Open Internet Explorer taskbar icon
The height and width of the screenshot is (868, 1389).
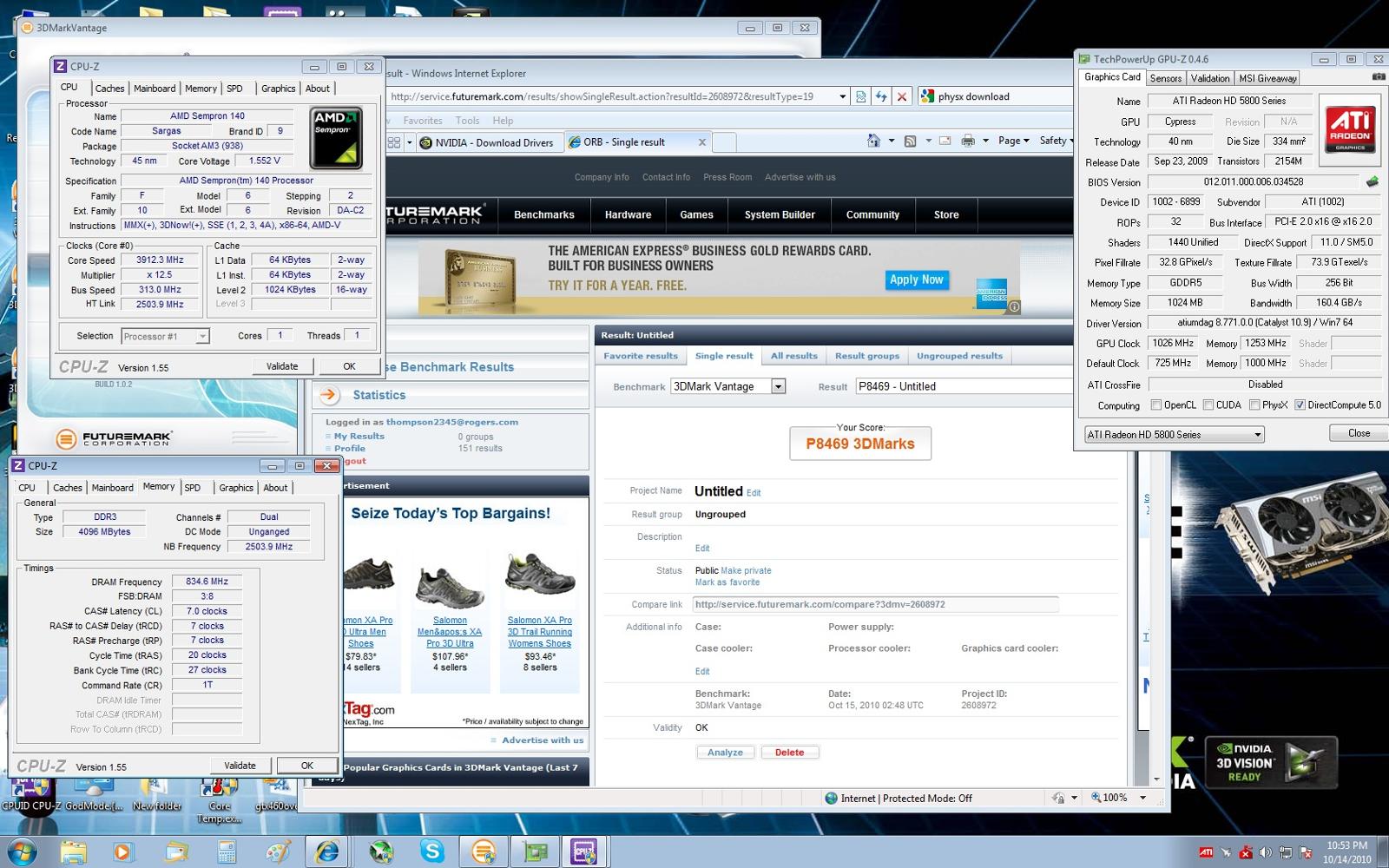point(327,852)
